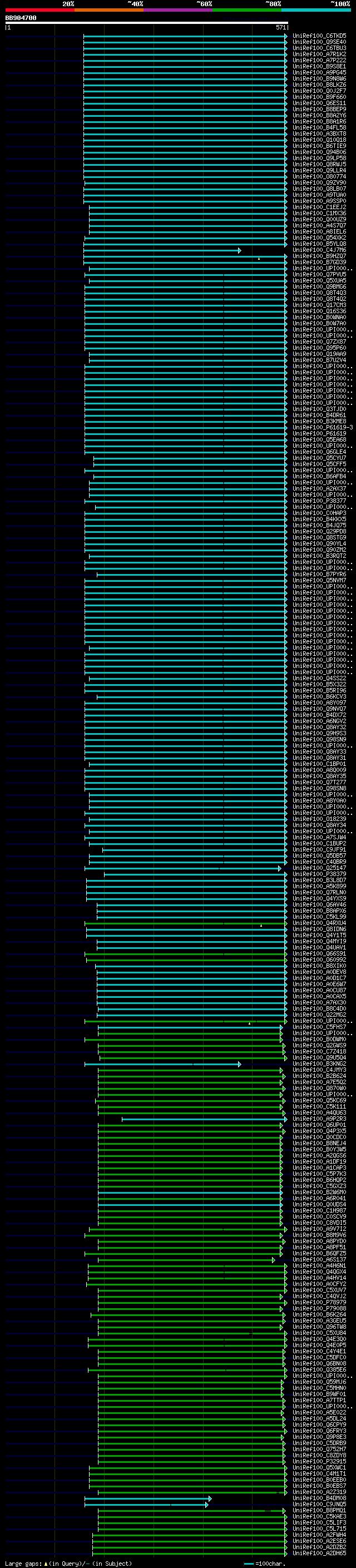
Task: Select the UniRef100_Q66S91 label
Action: pos(319,953)
